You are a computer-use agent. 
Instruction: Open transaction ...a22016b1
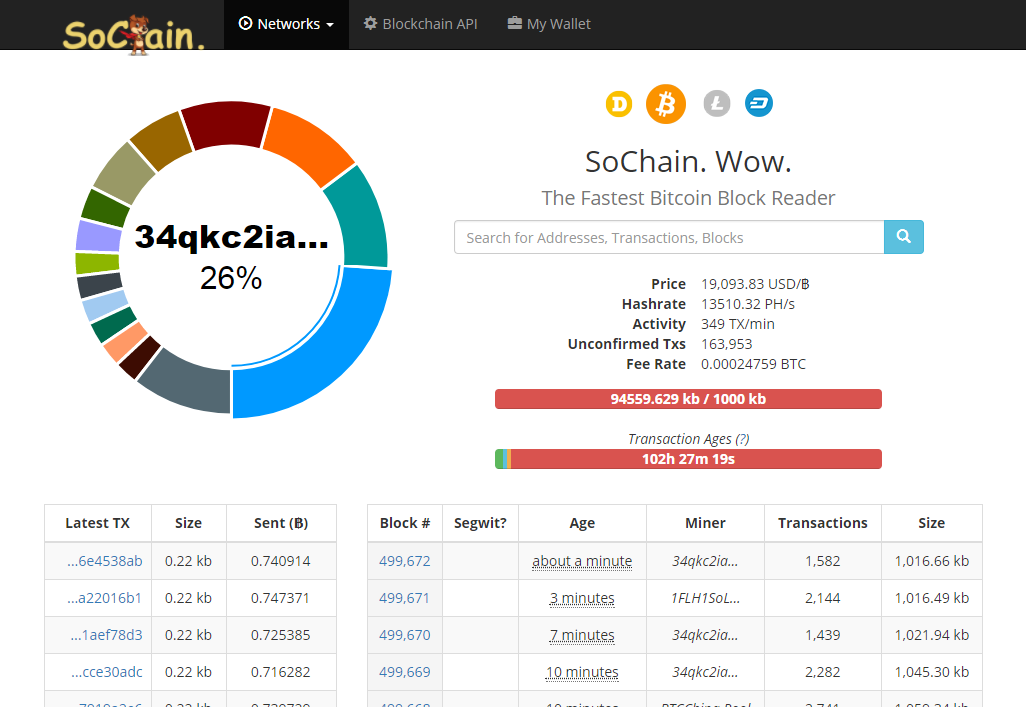[105, 598]
